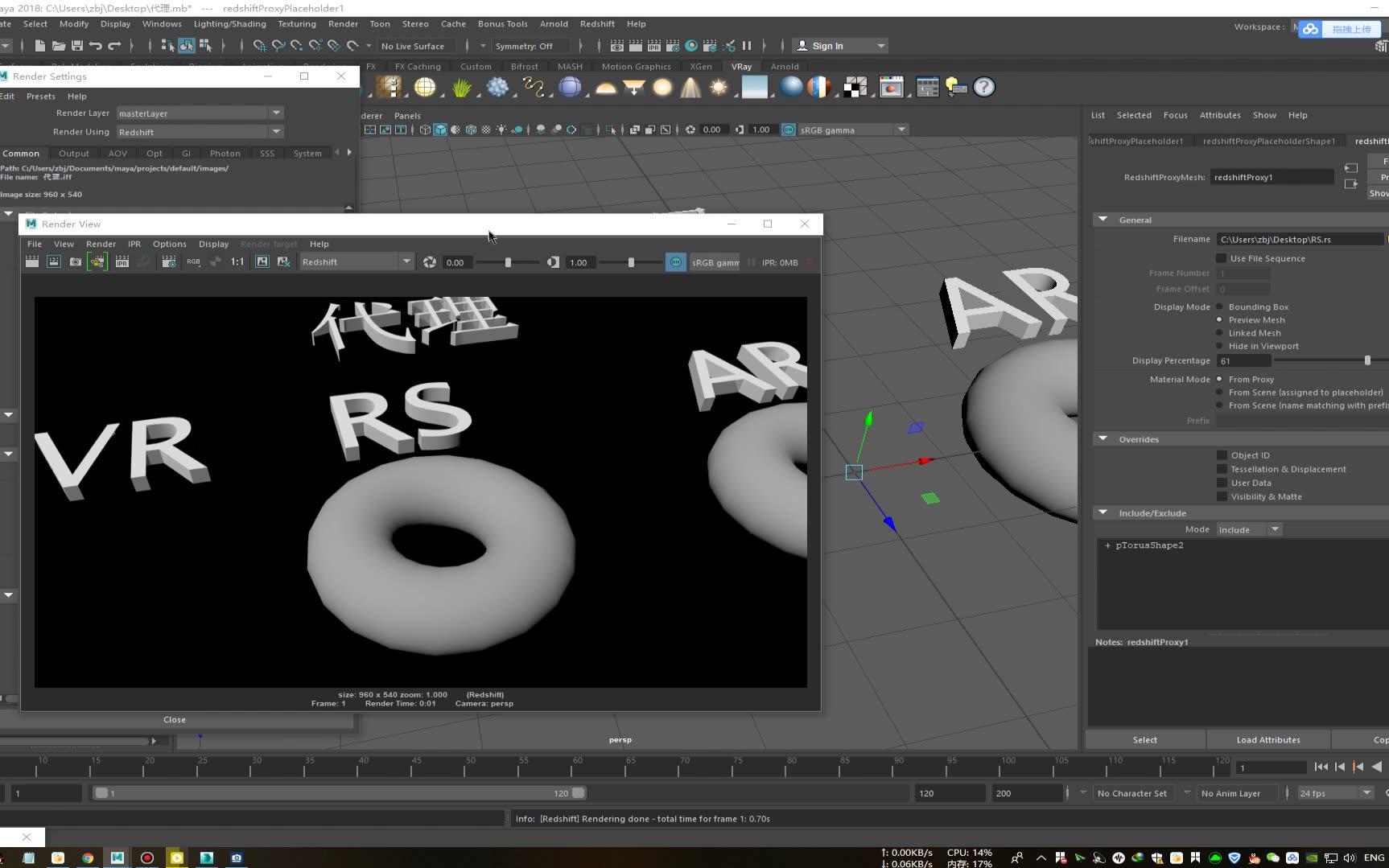The image size is (1389, 868).
Task: Toggle color management icon in Render View
Action: click(676, 262)
